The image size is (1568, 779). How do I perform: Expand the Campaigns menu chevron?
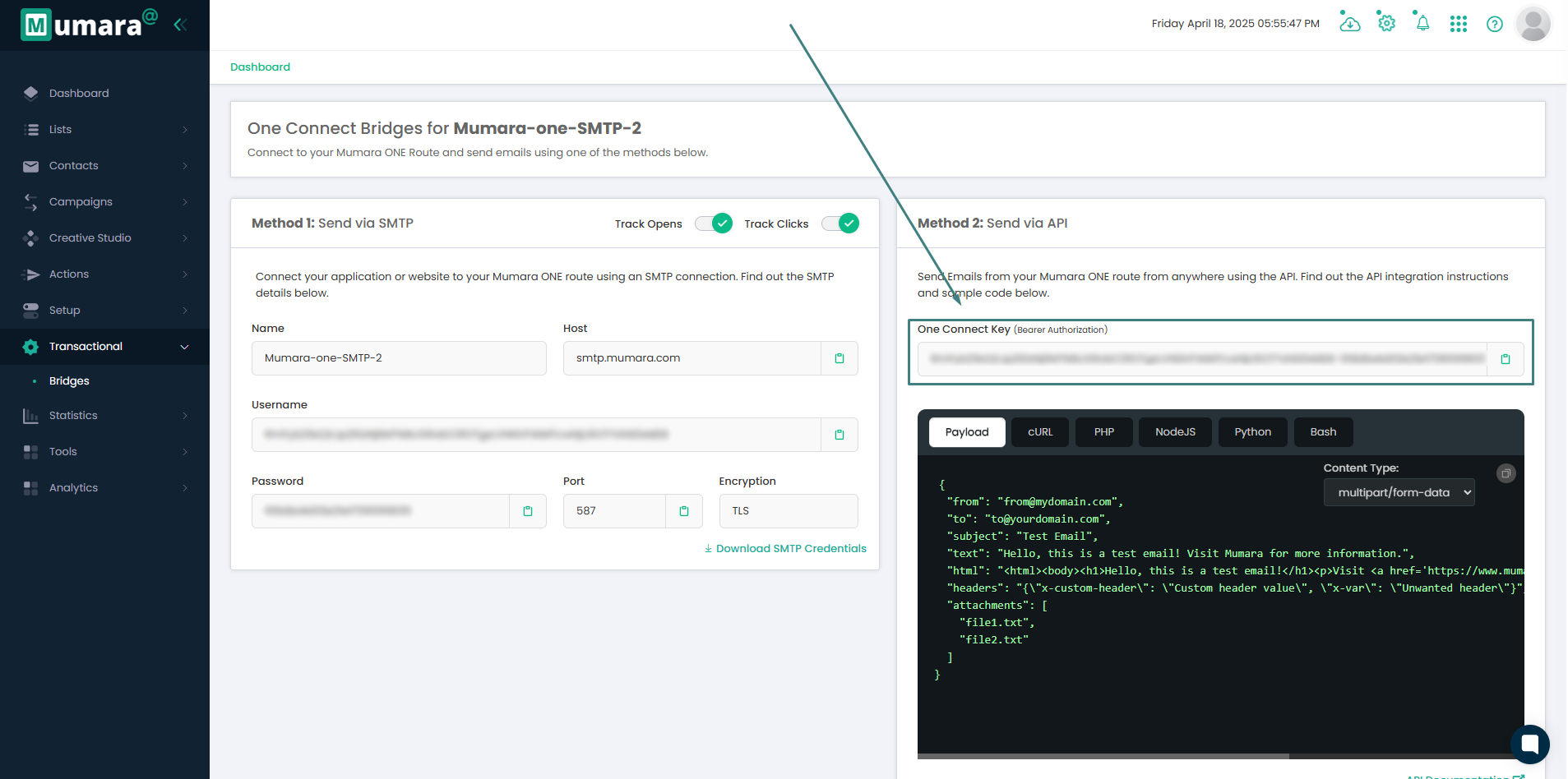[185, 202]
